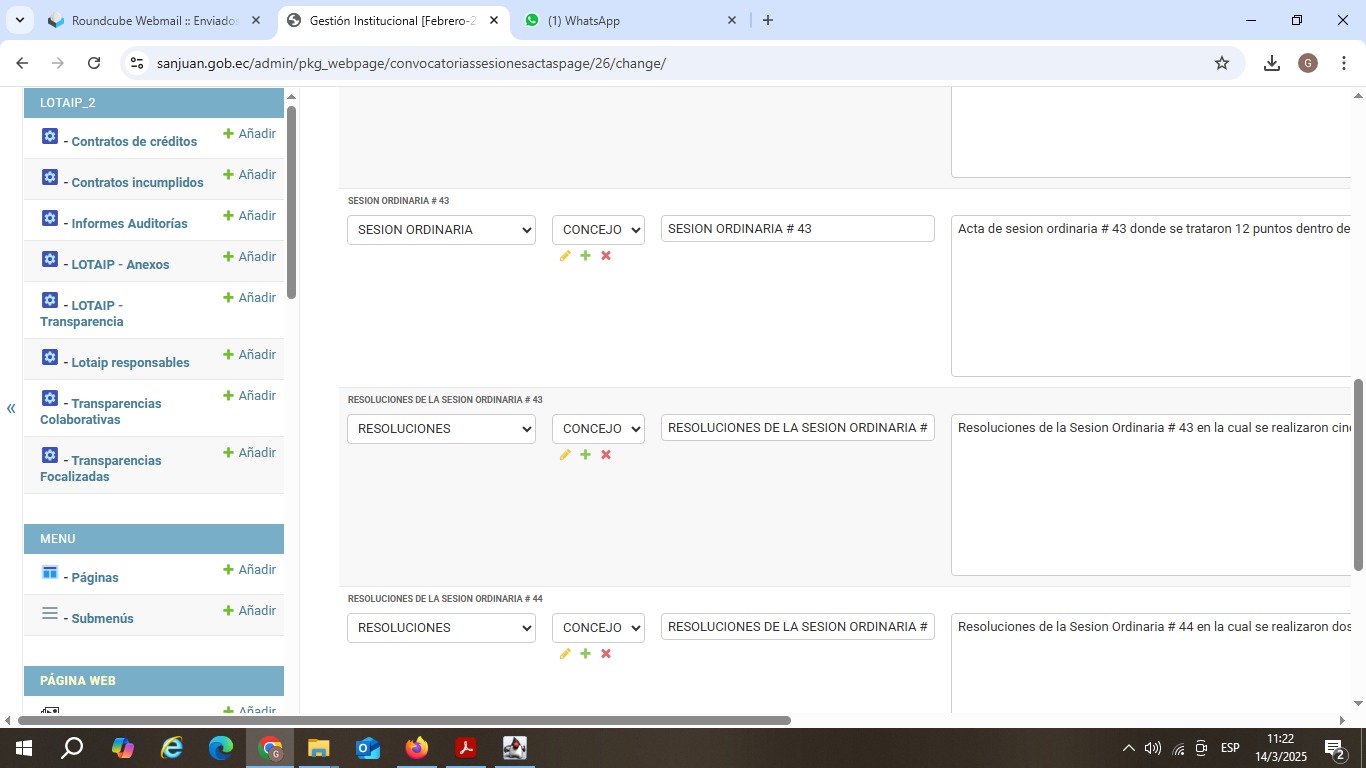Open Contratos de créditos in sidebar
This screenshot has height=768, width=1366.
pyautogui.click(x=134, y=142)
